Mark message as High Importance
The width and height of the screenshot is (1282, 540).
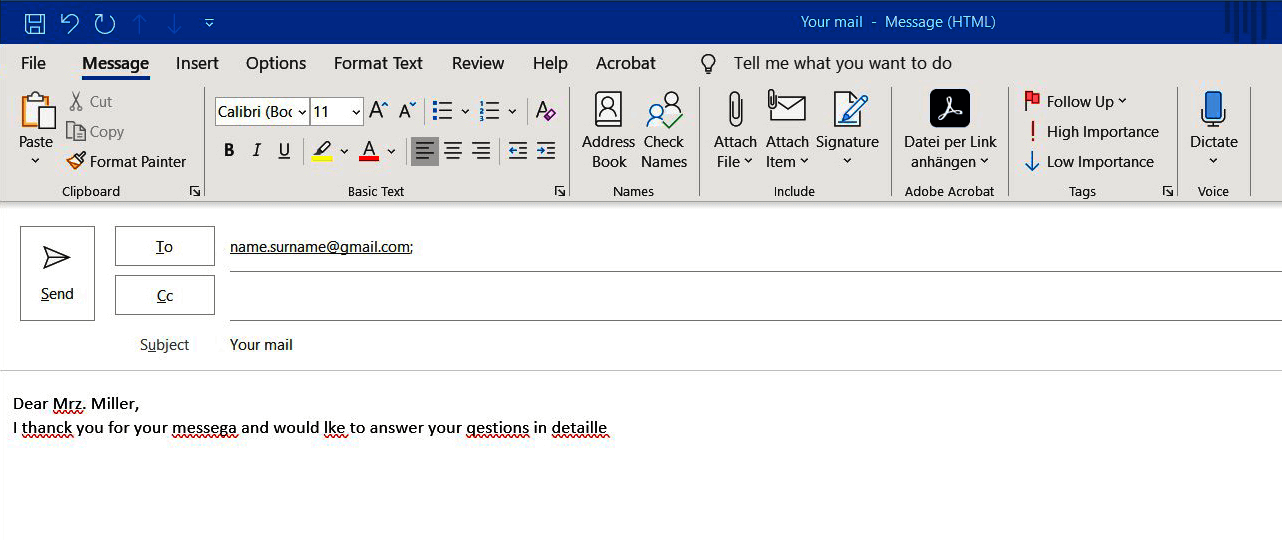[1092, 131]
